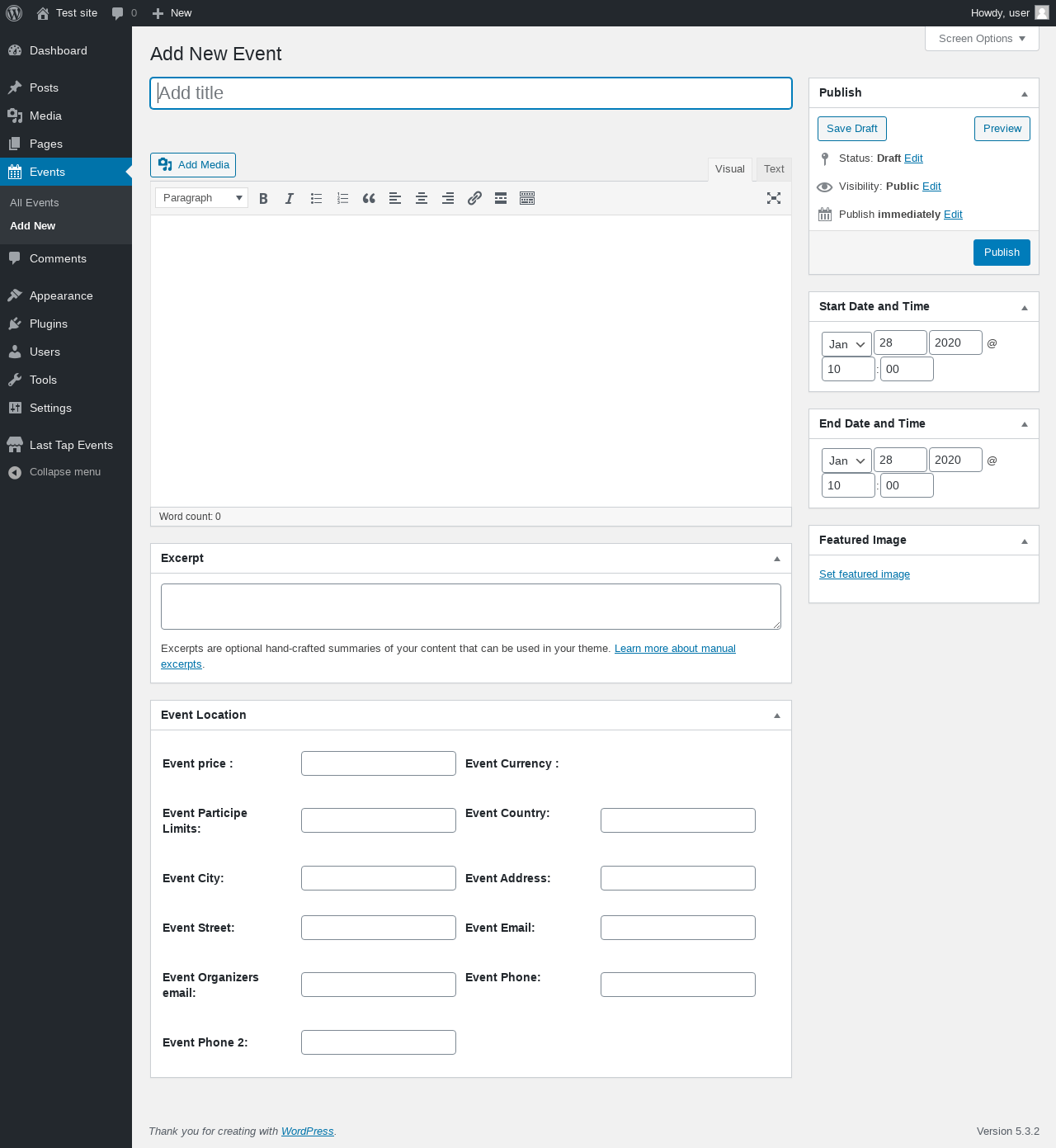Open Media library in sidebar

tap(66, 116)
